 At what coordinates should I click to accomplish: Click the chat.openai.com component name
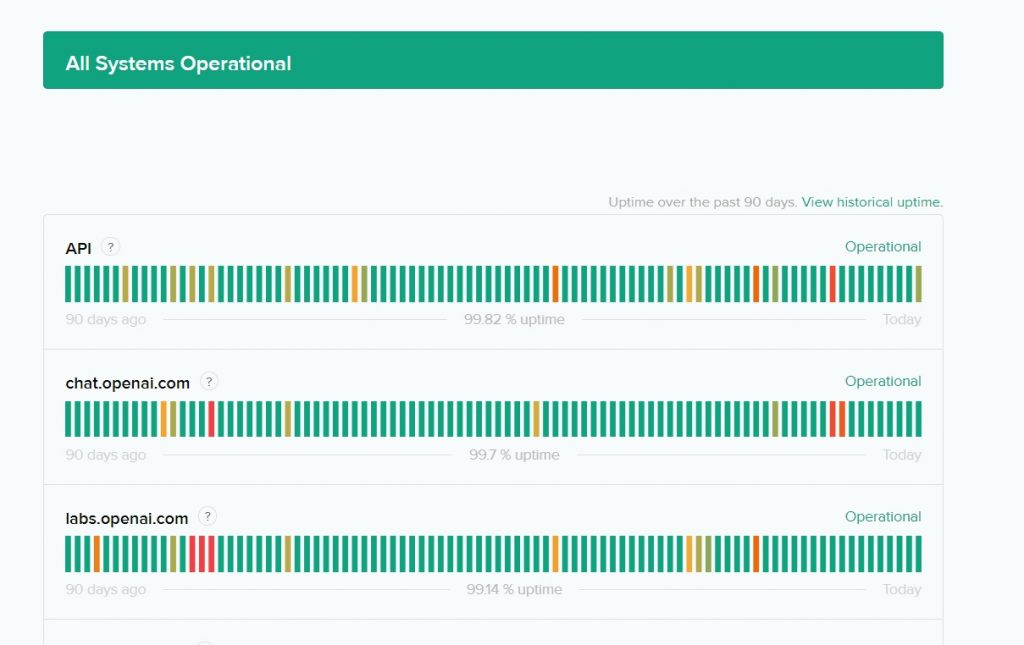[x=127, y=382]
